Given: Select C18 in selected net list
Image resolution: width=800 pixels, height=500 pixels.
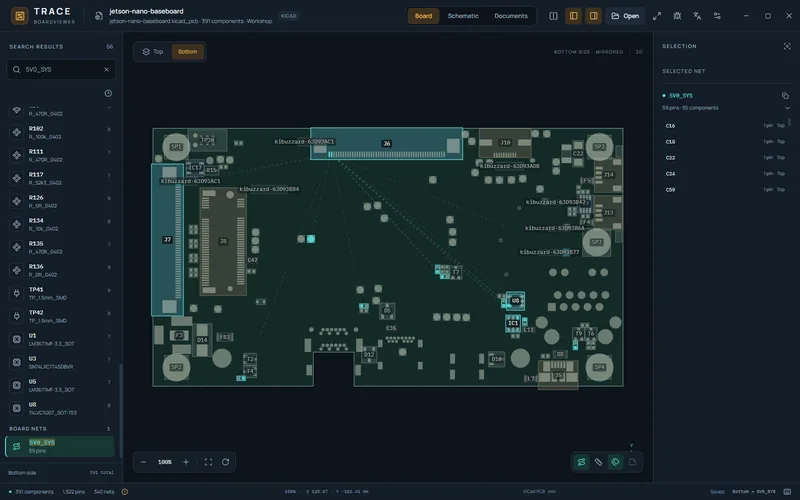Looking at the screenshot, I should (724, 141).
